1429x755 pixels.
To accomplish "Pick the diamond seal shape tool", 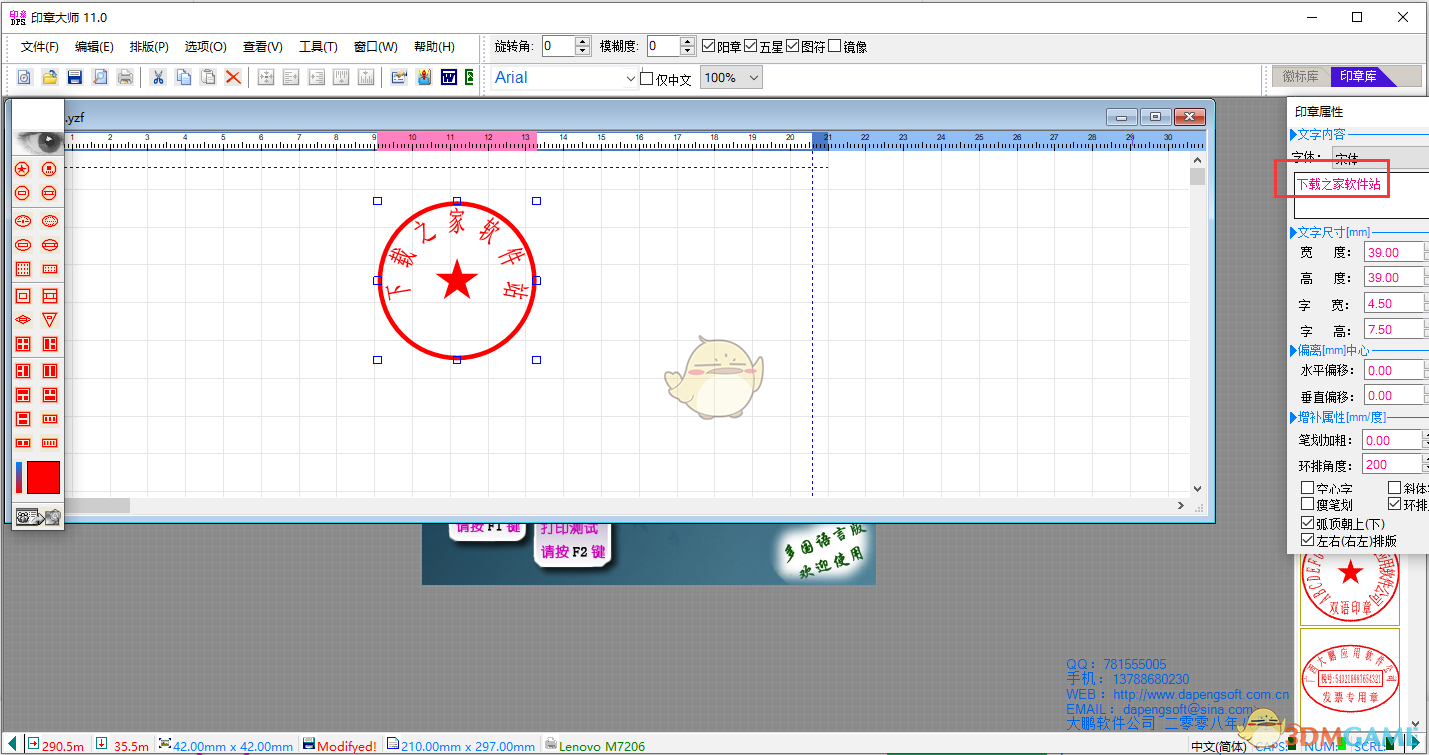I will (22, 320).
